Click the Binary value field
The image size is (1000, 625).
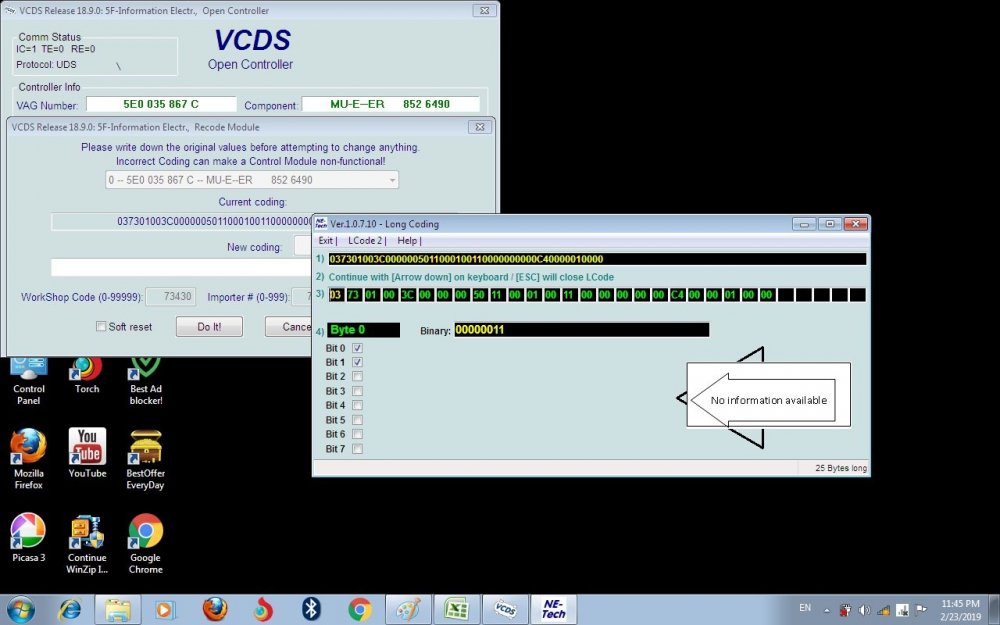[581, 330]
